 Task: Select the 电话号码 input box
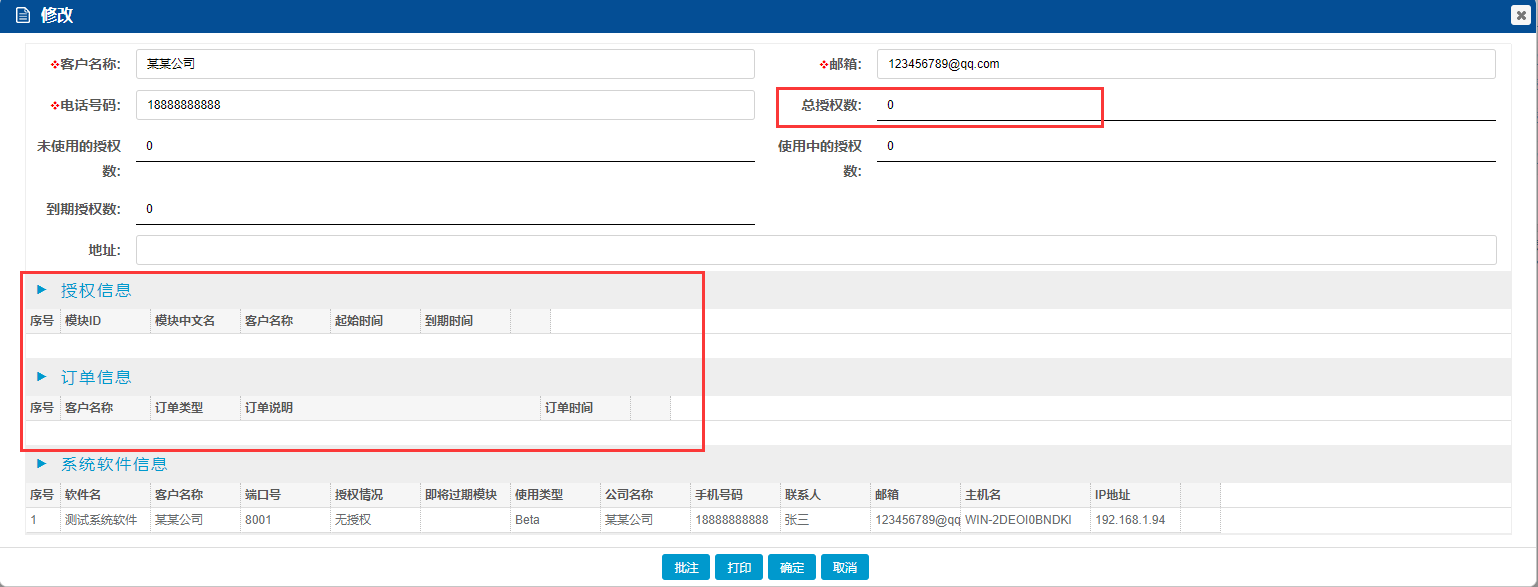point(445,105)
